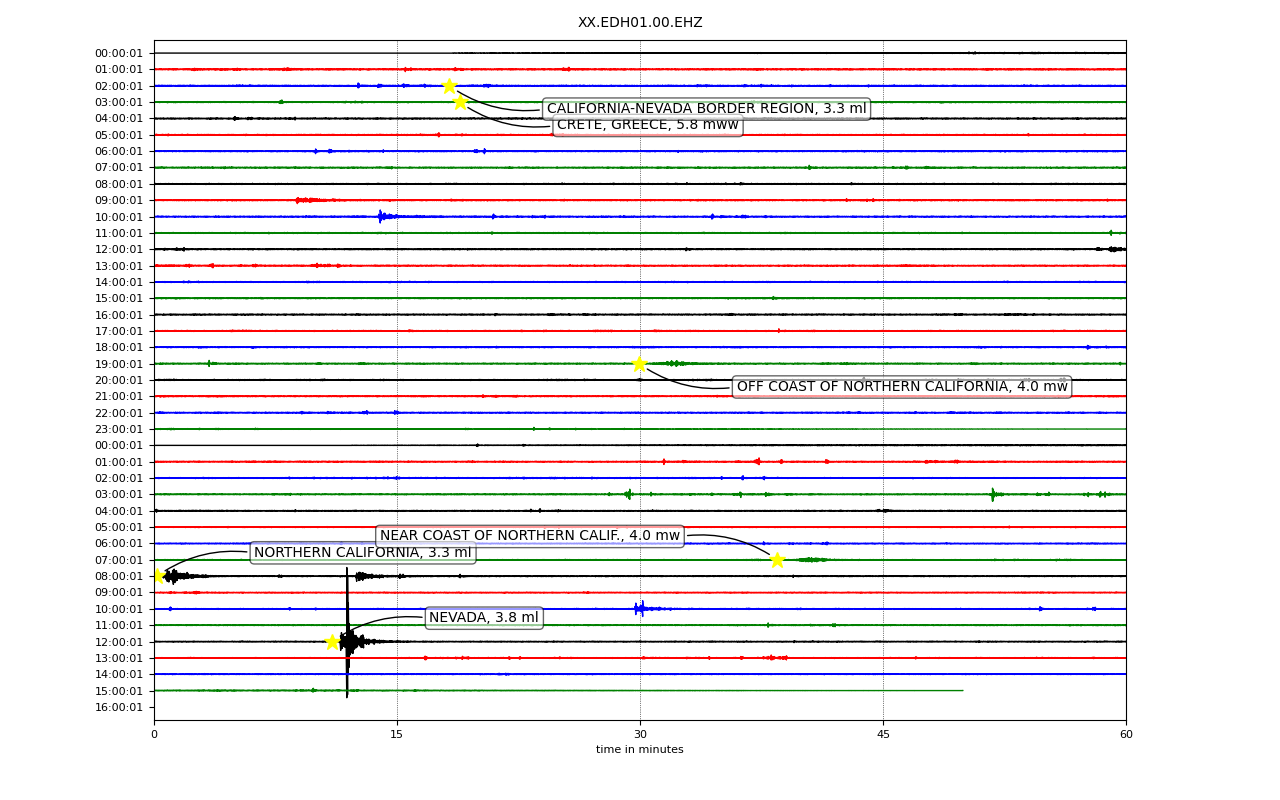Click the Northern California 3.3 ml star marker
1280x800 pixels.
coord(157,576)
